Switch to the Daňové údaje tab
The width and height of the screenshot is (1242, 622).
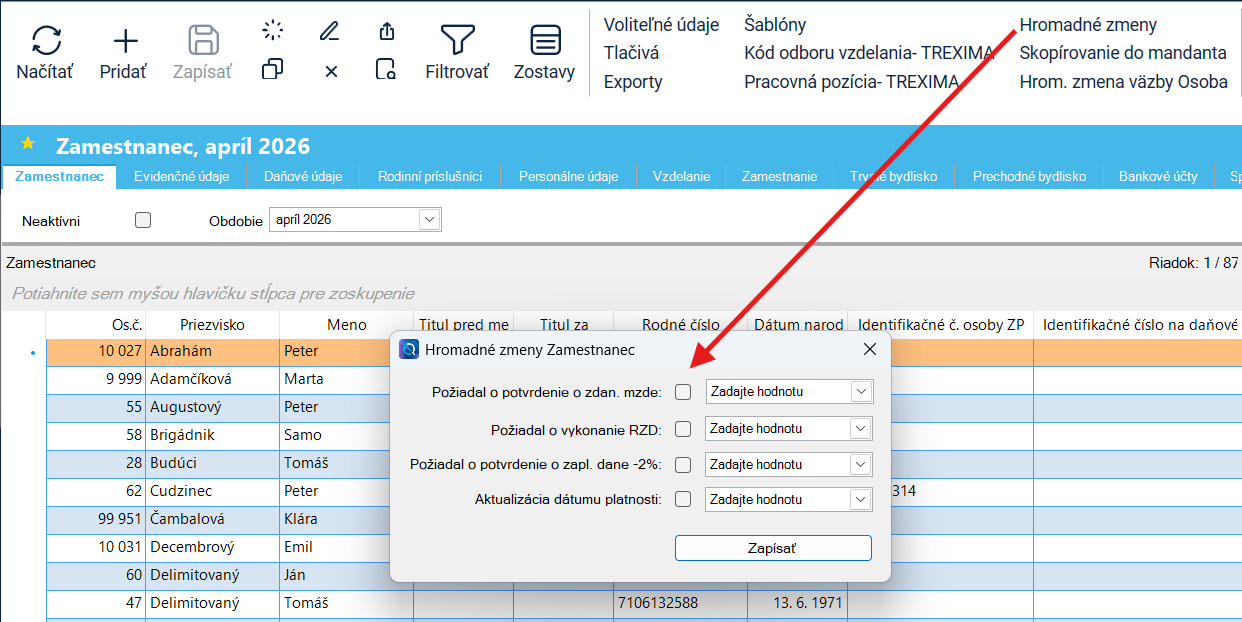click(303, 176)
